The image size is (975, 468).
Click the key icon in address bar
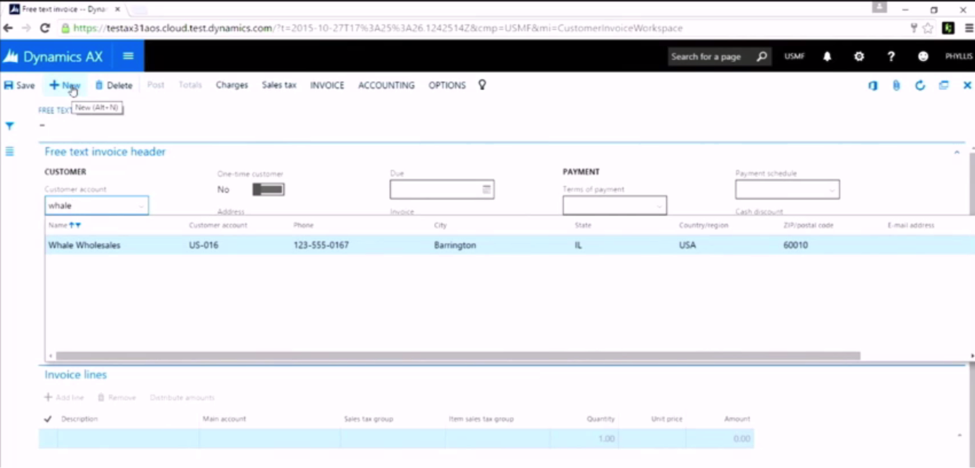point(914,28)
